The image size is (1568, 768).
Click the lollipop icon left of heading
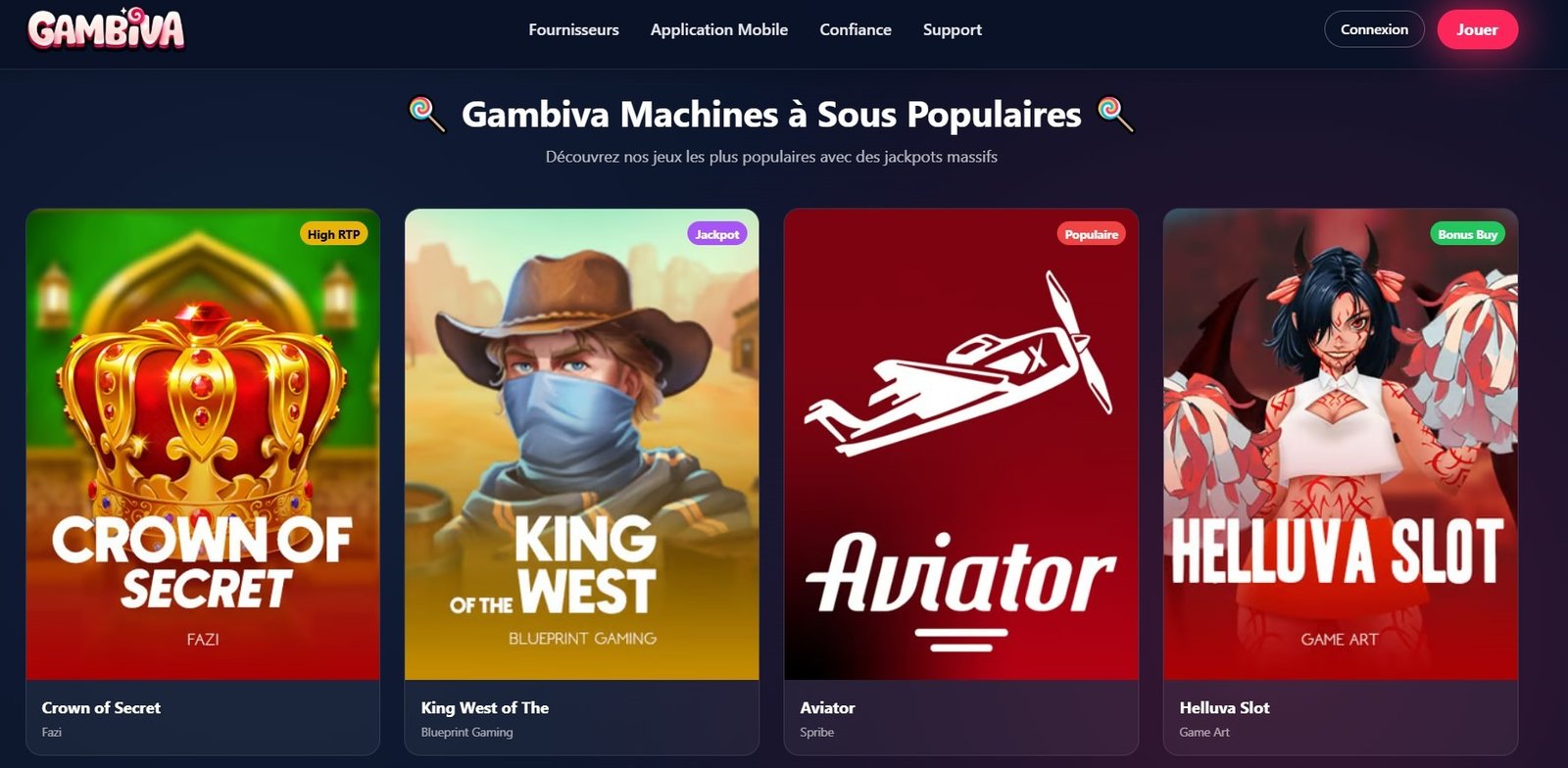[427, 114]
